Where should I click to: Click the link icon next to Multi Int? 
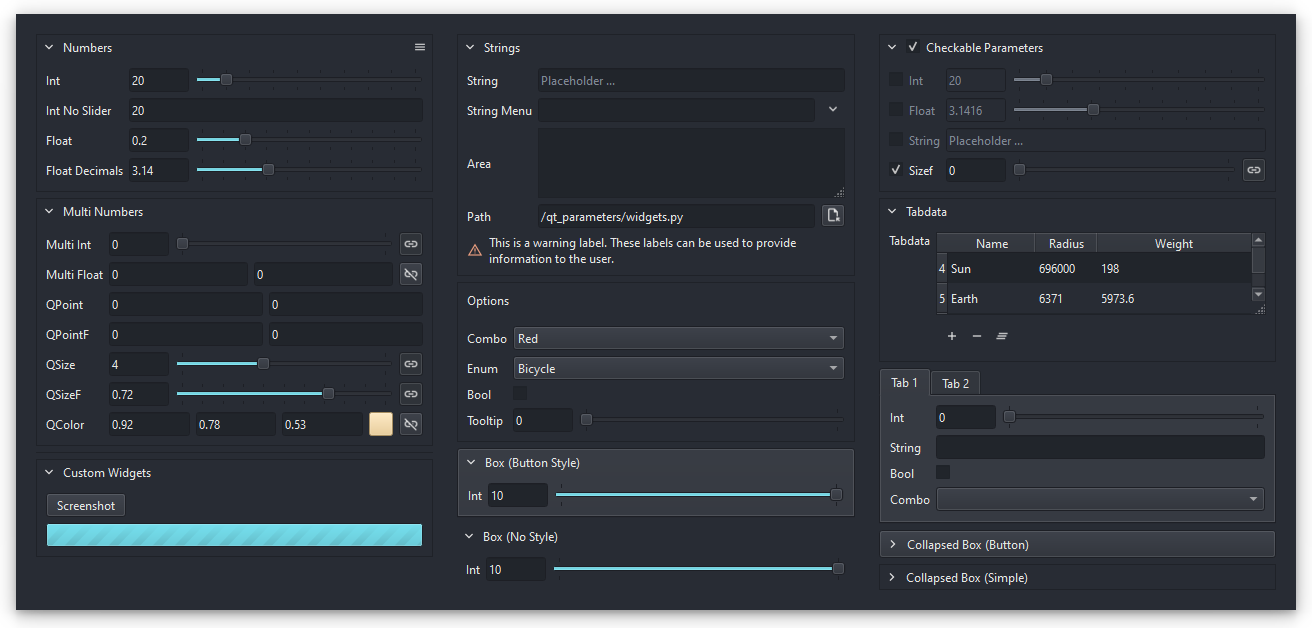[x=411, y=243]
